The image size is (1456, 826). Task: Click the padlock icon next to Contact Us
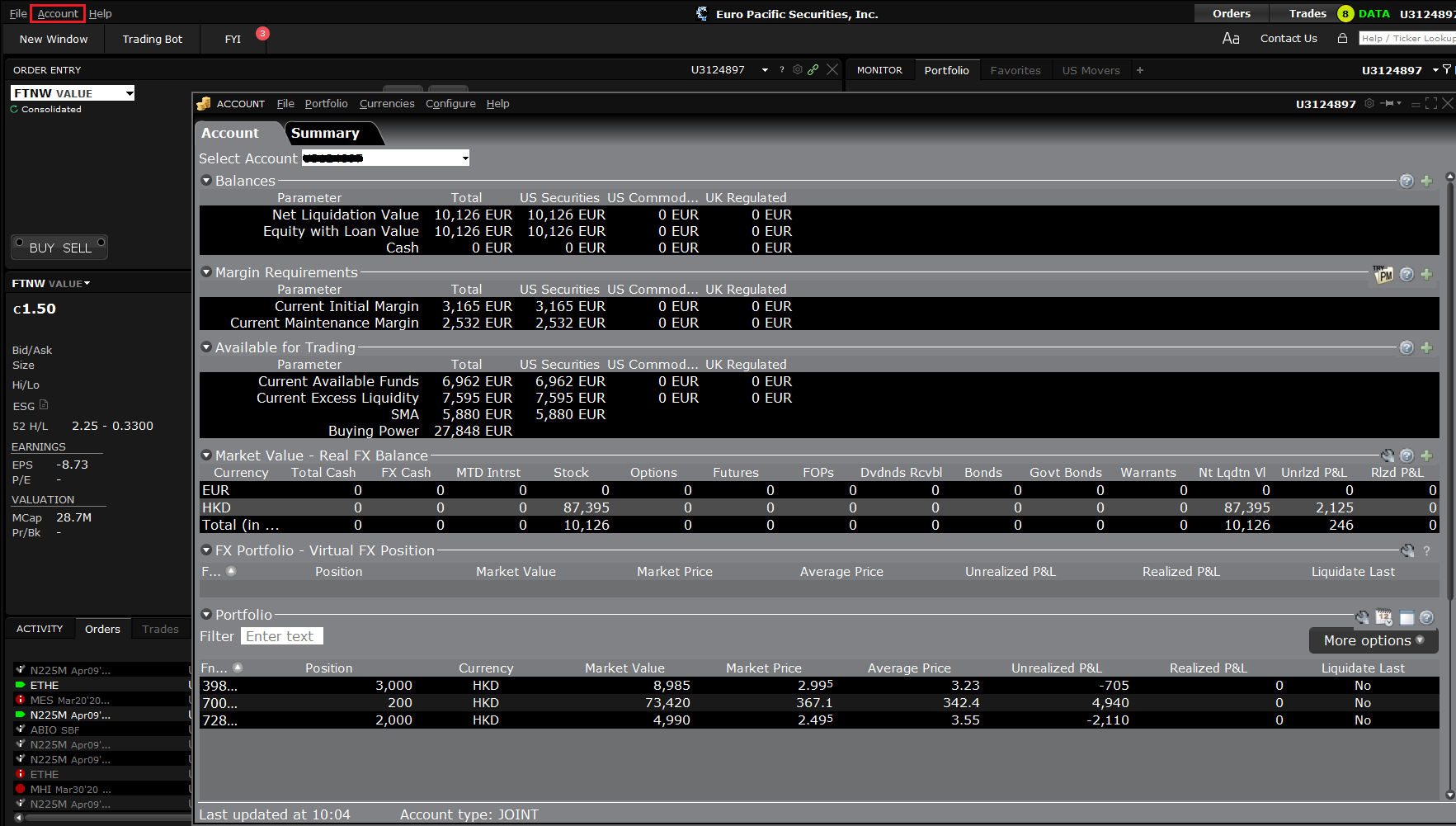[x=1342, y=38]
